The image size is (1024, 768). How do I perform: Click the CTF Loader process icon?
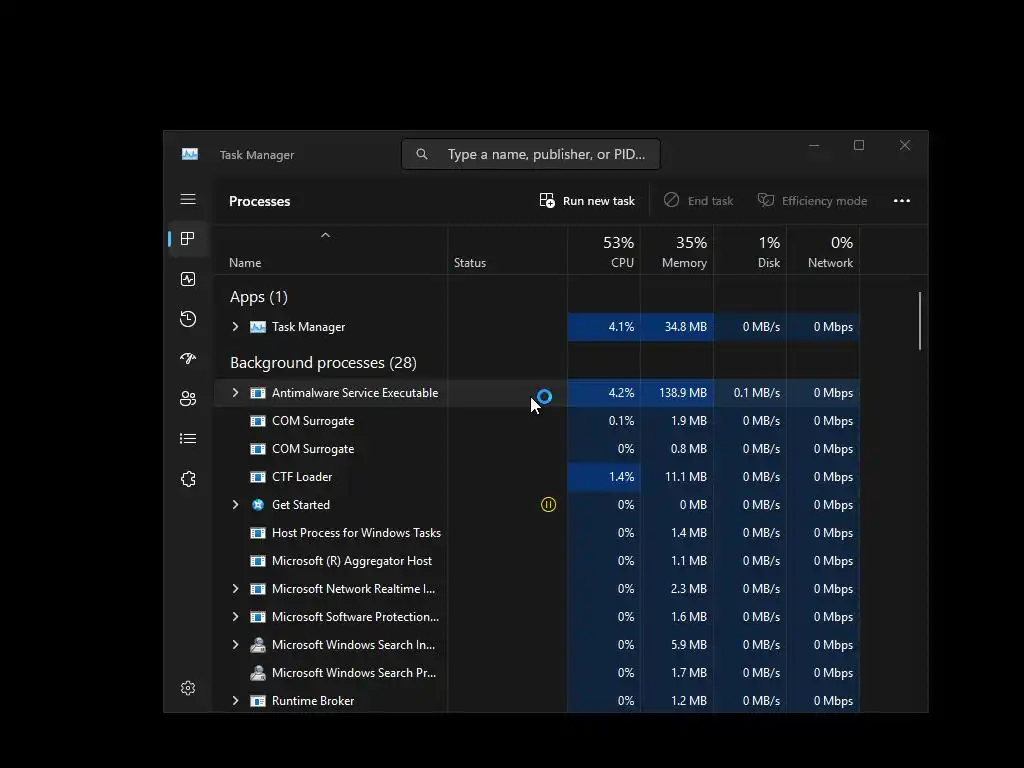click(x=258, y=477)
